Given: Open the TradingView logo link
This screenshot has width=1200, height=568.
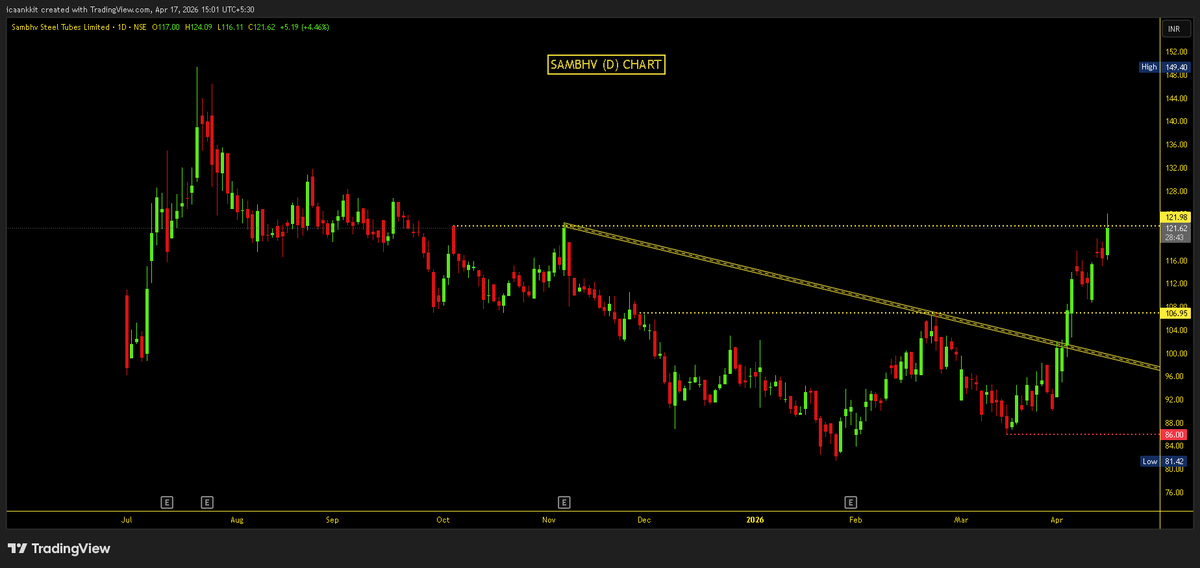Looking at the screenshot, I should 59,548.
